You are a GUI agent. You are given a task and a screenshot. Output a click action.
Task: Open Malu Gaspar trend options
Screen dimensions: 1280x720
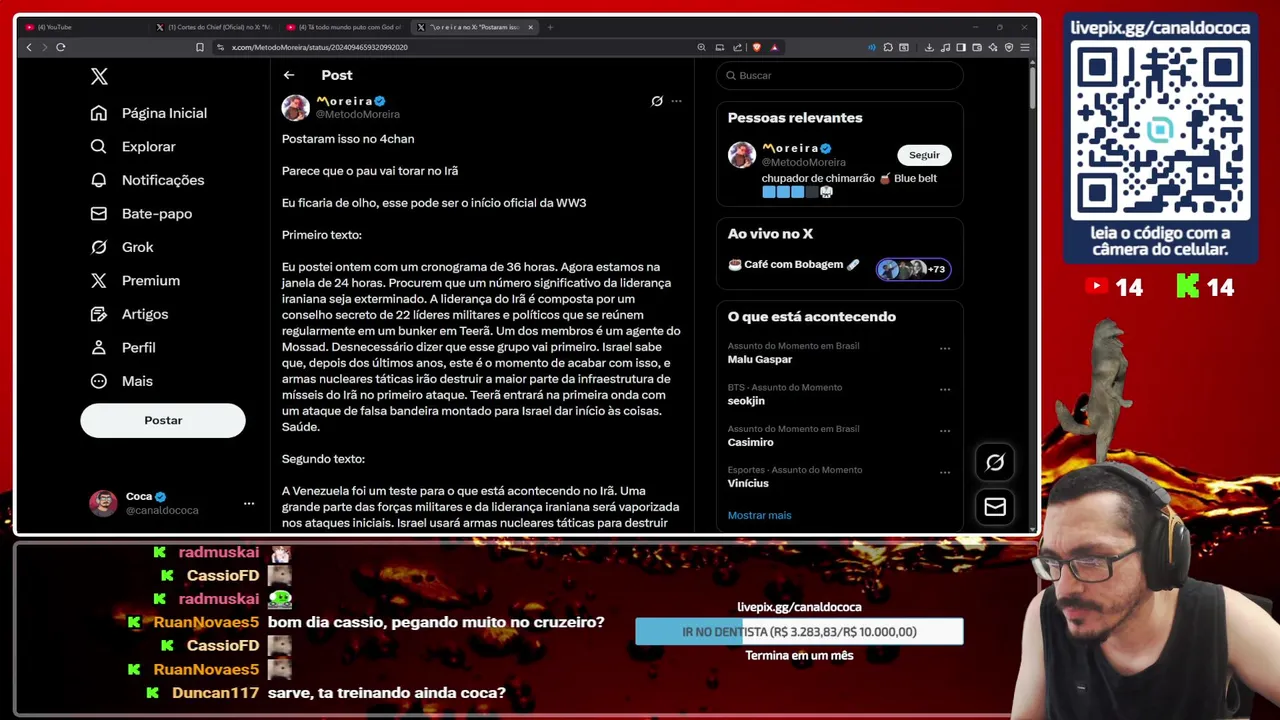point(945,349)
